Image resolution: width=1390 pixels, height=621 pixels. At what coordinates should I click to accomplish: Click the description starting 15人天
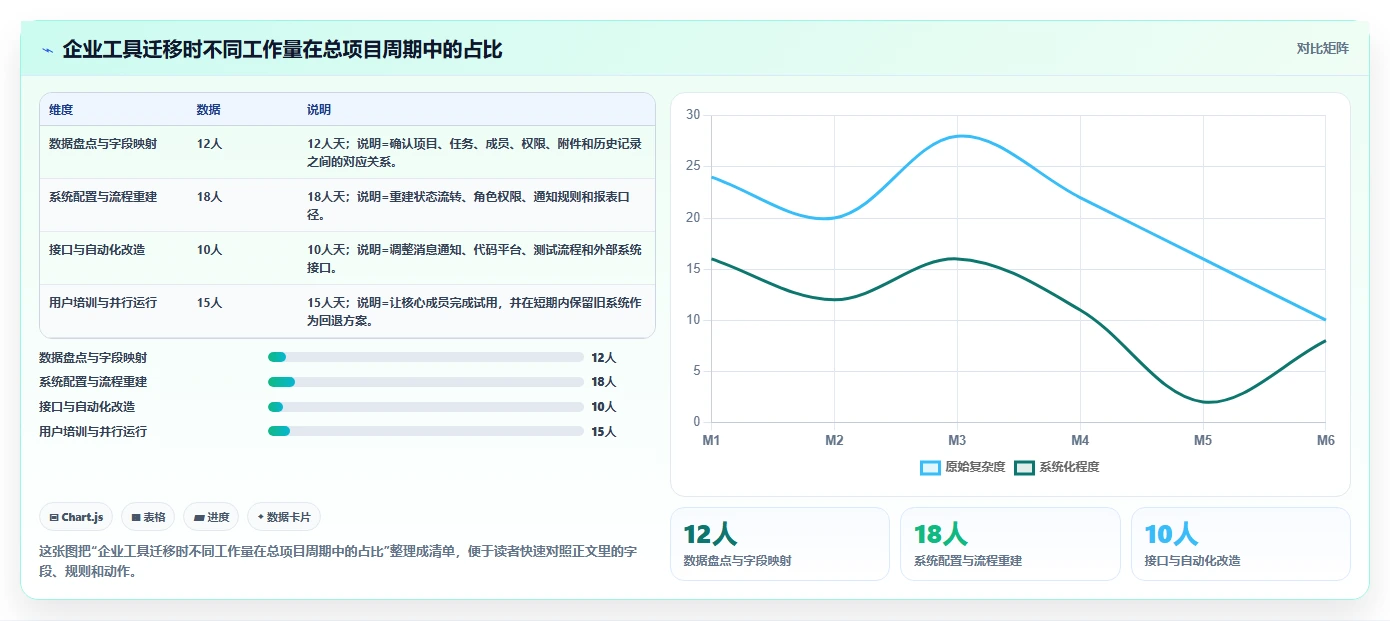pyautogui.click(x=474, y=312)
